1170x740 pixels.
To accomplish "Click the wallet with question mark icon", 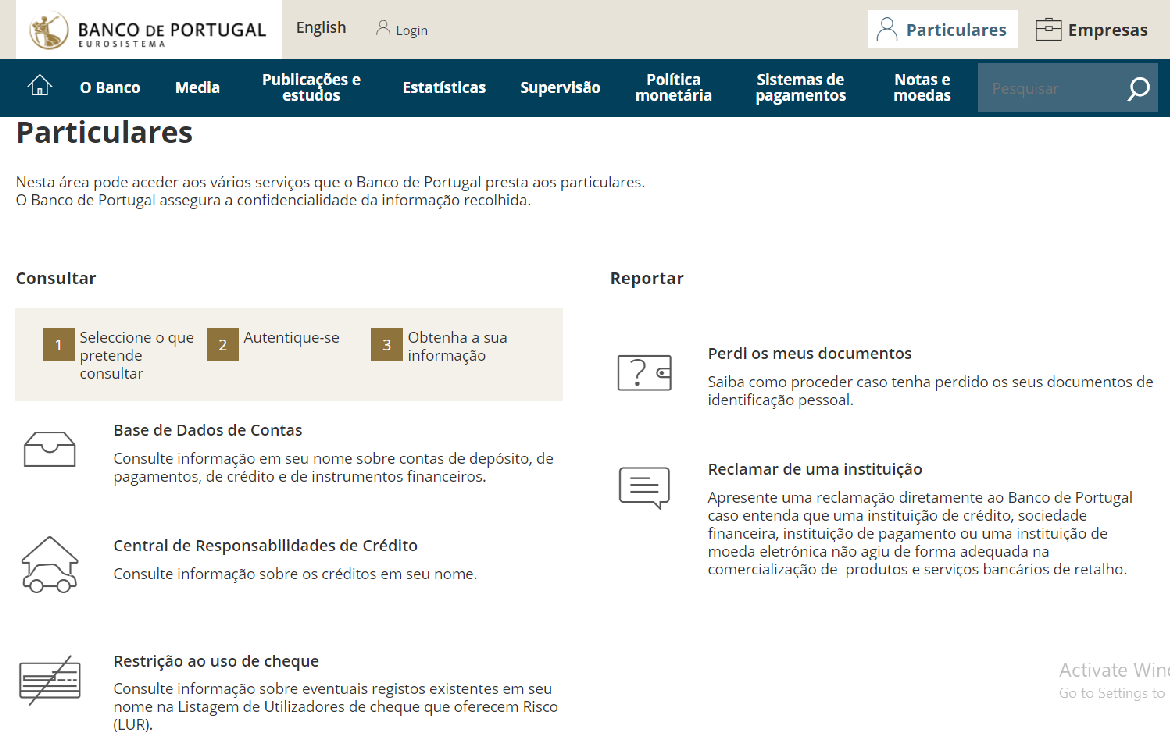I will click(644, 372).
